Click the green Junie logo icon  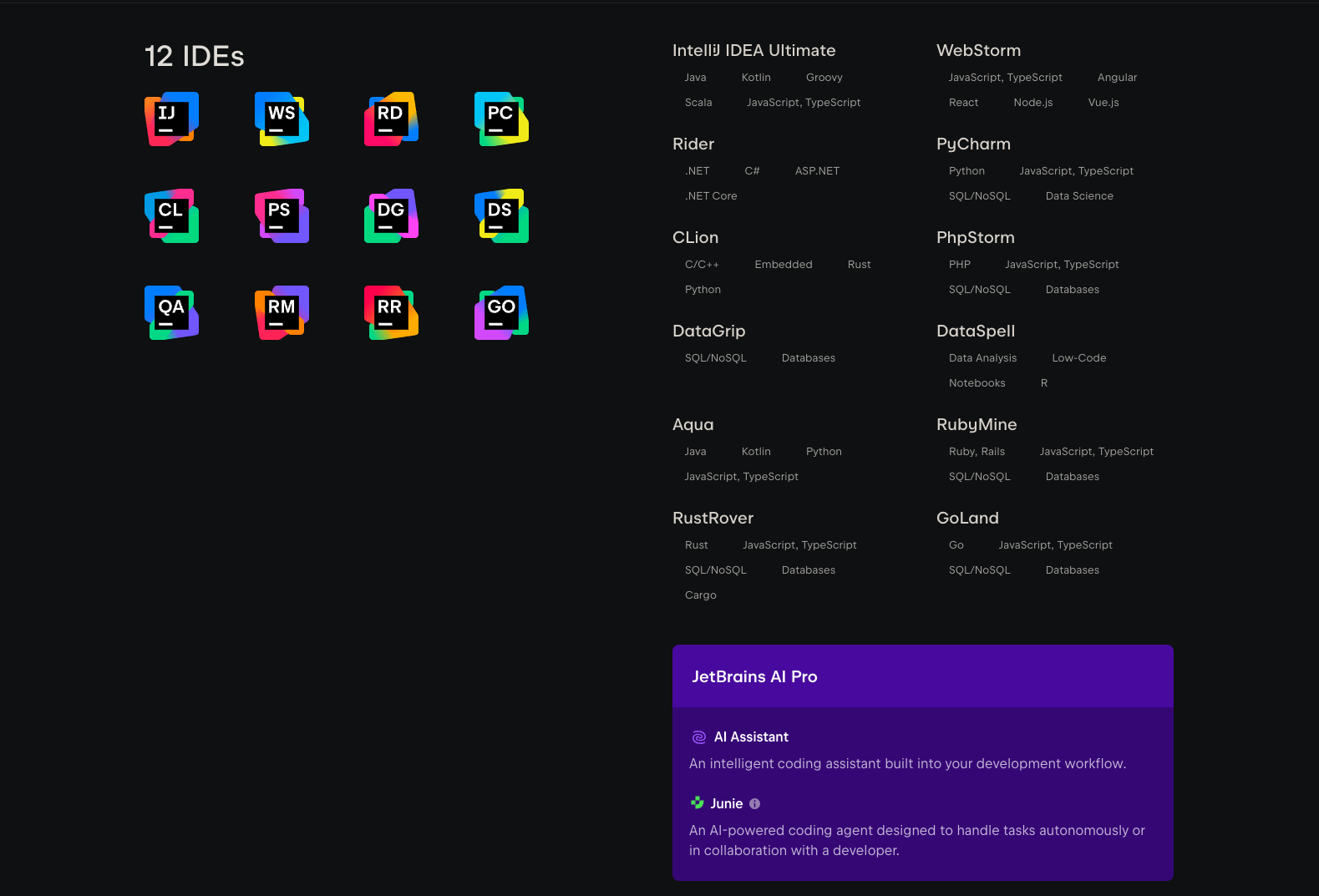[x=698, y=803]
